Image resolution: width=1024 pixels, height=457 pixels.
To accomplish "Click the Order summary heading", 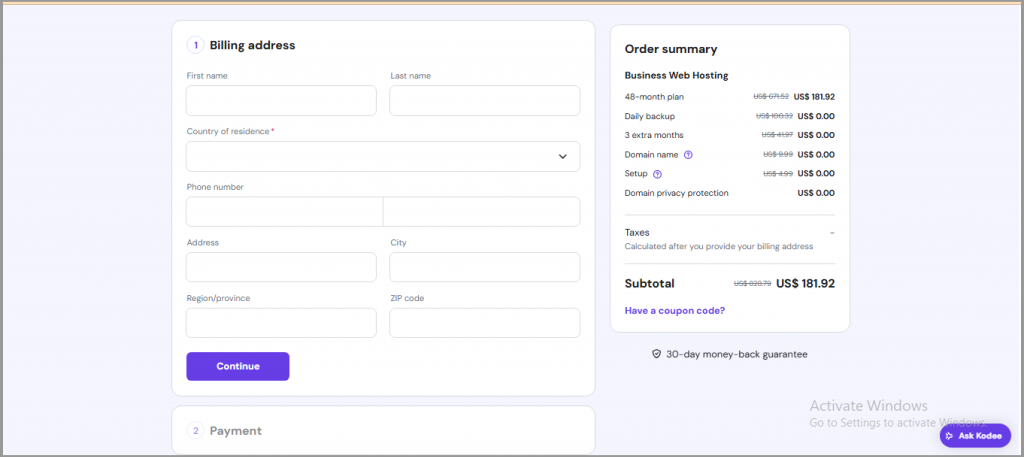I will click(x=671, y=49).
